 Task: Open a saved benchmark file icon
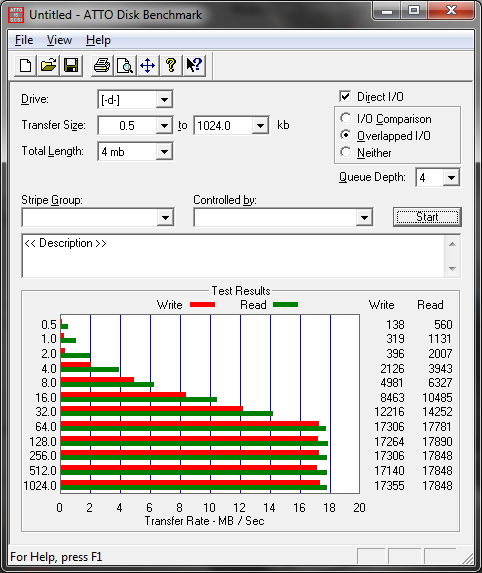48,66
